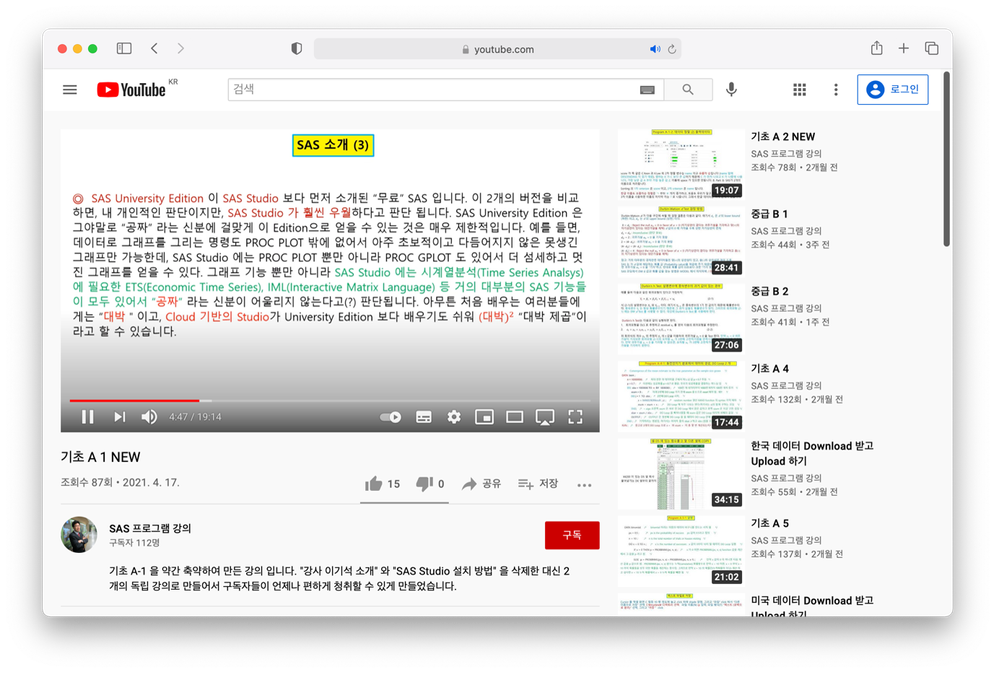This screenshot has width=999, height=675.
Task: Mute tab audio speaker icon in address bar
Action: [x=655, y=49]
